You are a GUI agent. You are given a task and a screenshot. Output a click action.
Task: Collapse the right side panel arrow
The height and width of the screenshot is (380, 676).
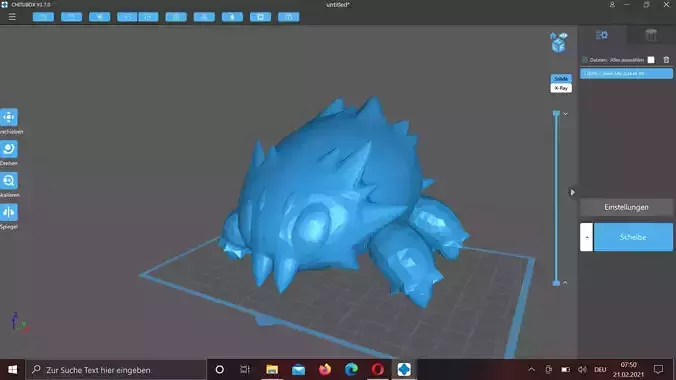click(x=573, y=192)
